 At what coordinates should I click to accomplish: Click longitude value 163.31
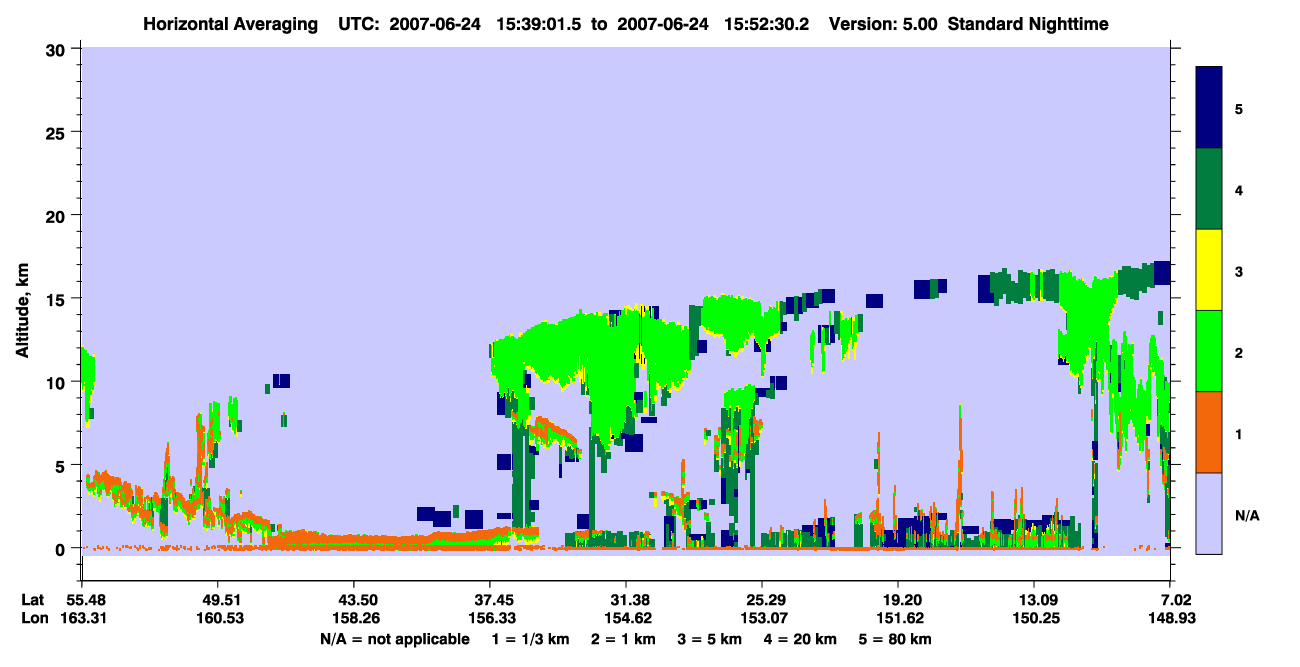coord(82,618)
